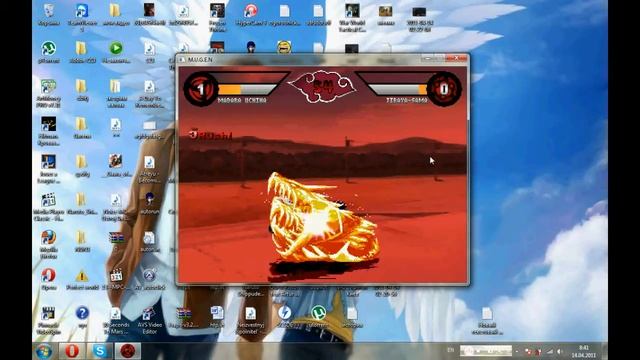This screenshot has height=360, width=640.
Task: Open the 321 MPC clapperboard icon
Action: (x=116, y=276)
